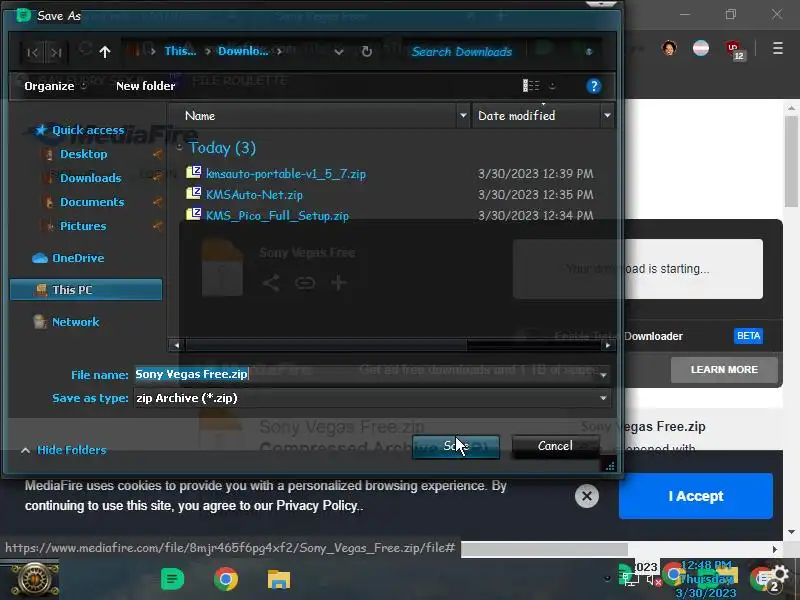Screen dimensions: 800x600
Task: Go up one folder level with the up arrow
Action: [x=105, y=52]
